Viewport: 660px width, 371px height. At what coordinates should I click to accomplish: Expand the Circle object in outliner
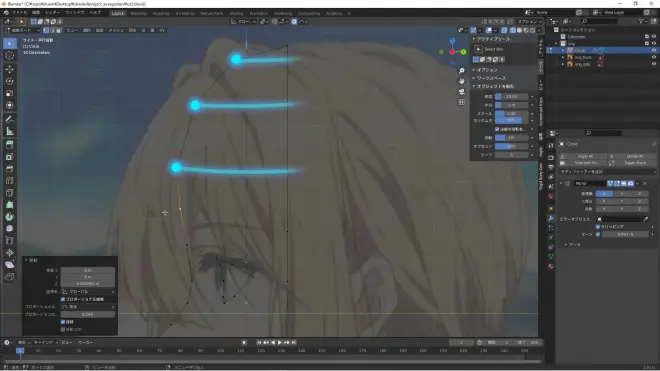click(x=563, y=50)
